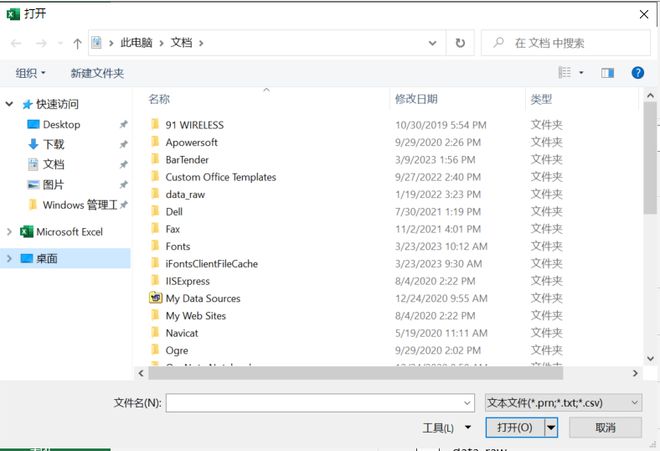This screenshot has height=451, width=660.
Task: Open the filename history dropdown arrow
Action: (x=467, y=403)
